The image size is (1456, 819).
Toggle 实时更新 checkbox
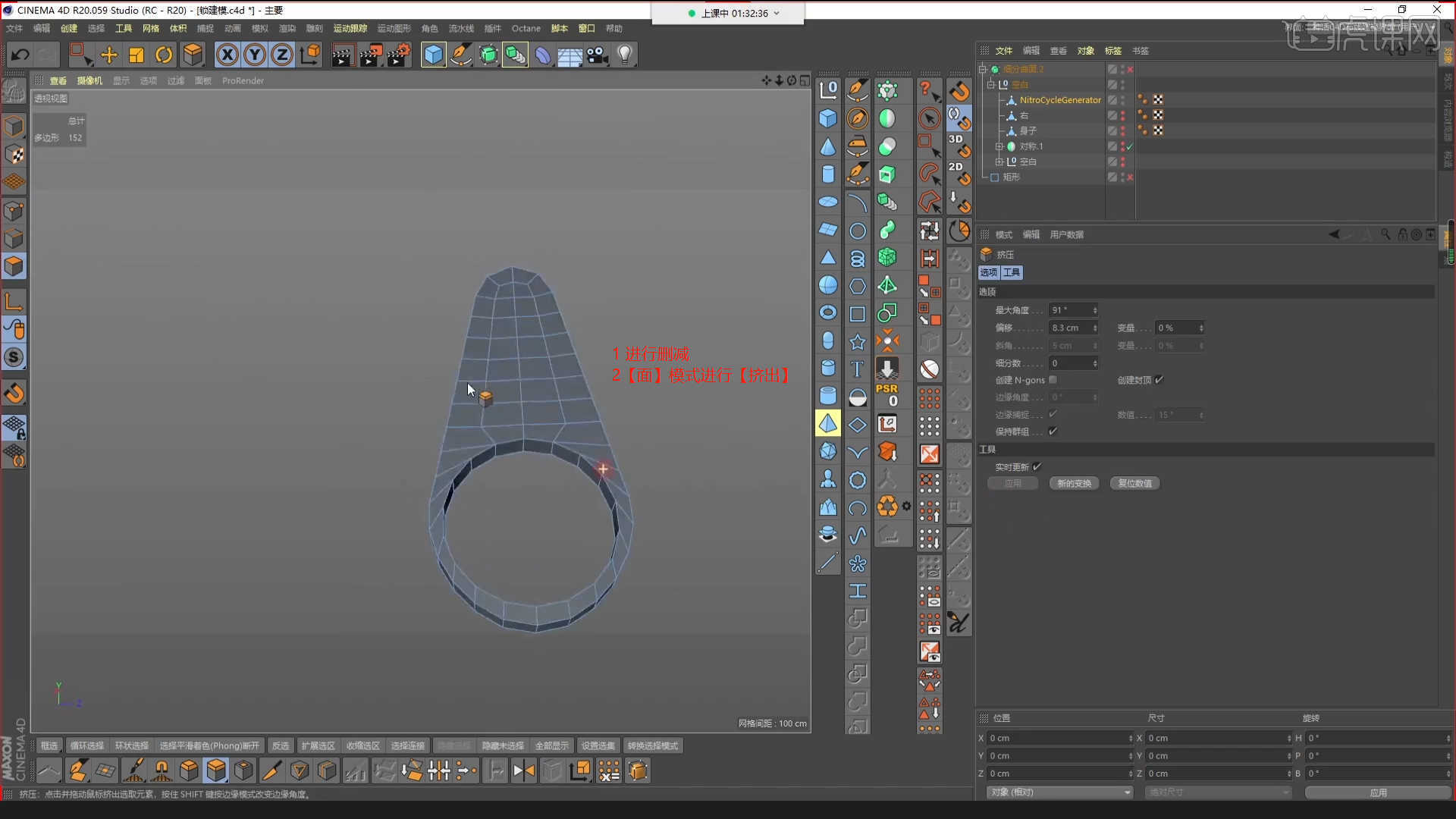tap(1037, 467)
